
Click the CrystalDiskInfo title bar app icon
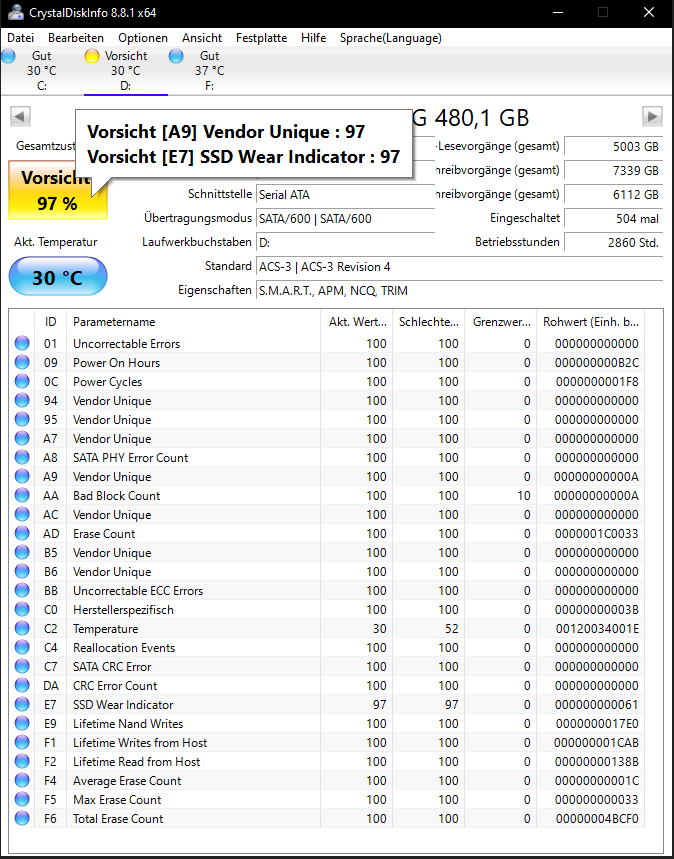click(x=14, y=13)
